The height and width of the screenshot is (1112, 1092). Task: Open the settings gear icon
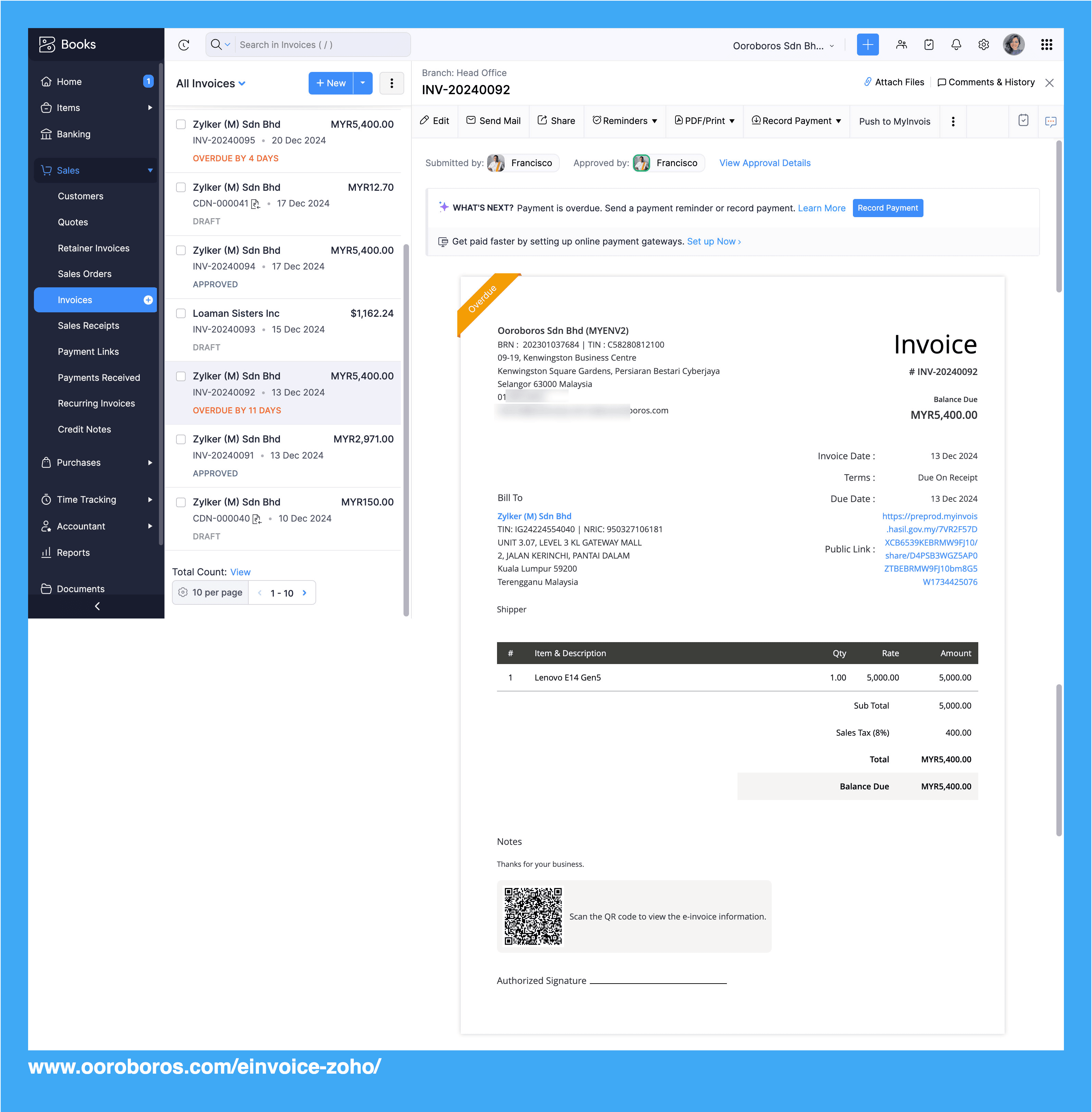(x=984, y=45)
